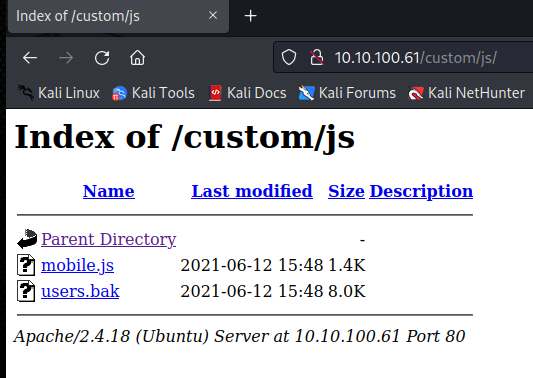Sort listing by Name

coord(109,191)
